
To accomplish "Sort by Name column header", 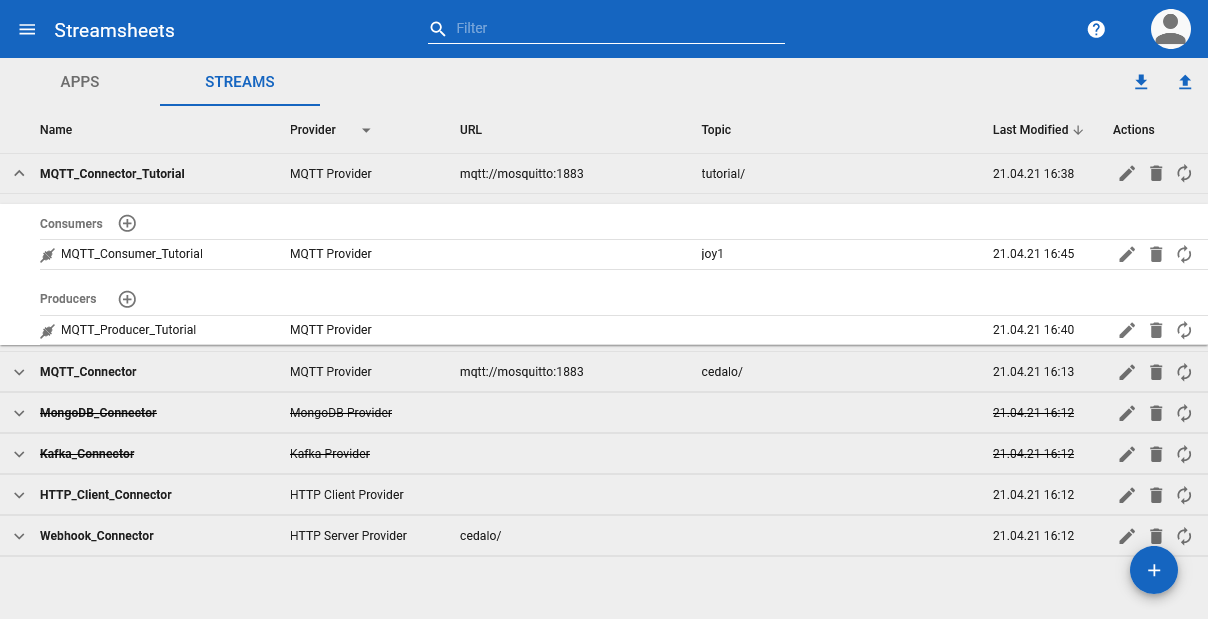I will [x=56, y=130].
